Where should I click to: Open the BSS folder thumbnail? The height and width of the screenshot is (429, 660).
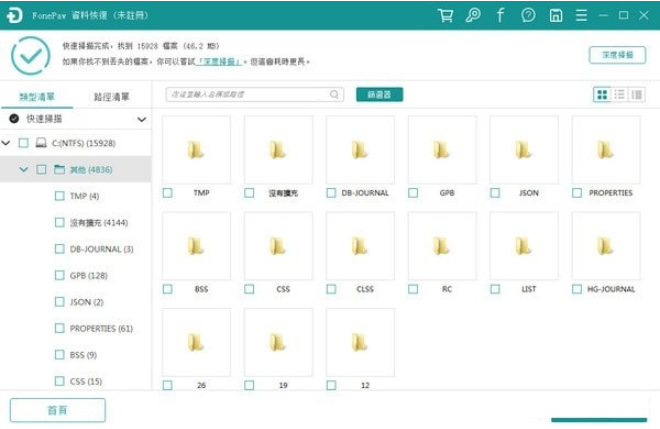coord(196,246)
